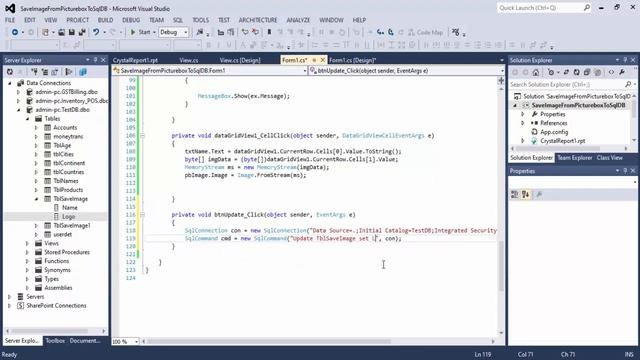Switch to the Class View tab

click(609, 158)
